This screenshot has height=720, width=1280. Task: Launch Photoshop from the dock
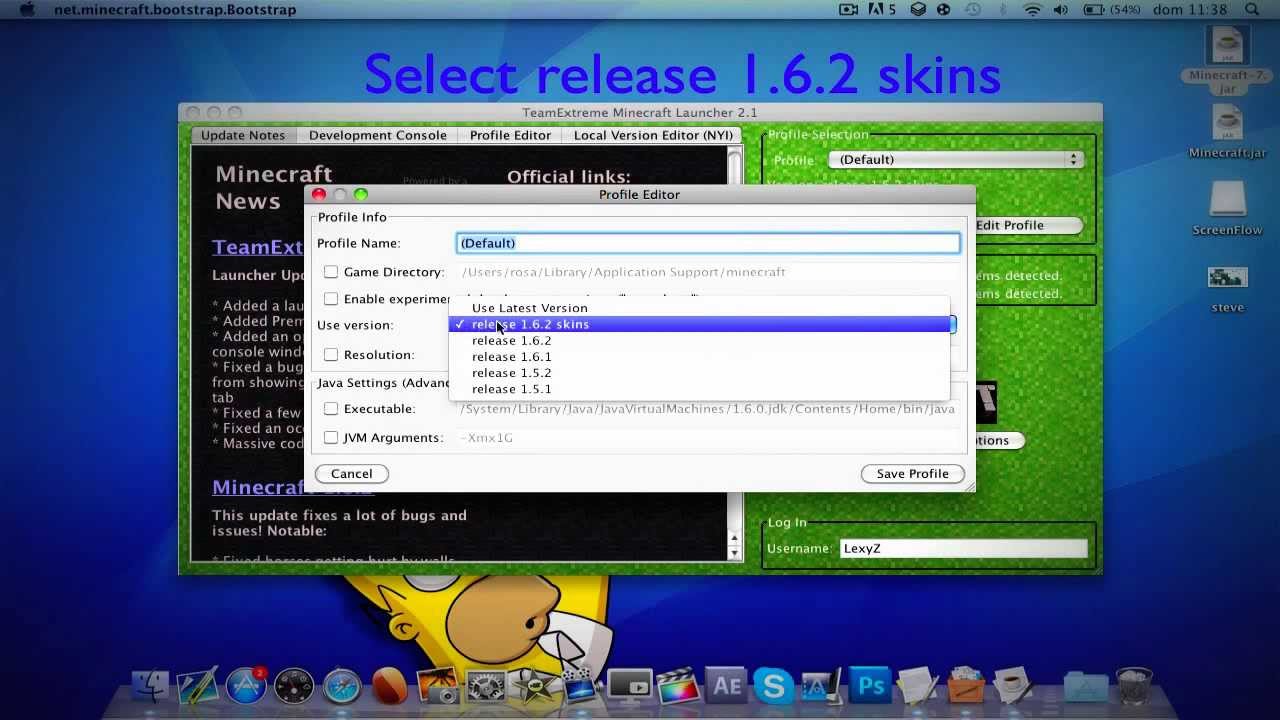(870, 686)
